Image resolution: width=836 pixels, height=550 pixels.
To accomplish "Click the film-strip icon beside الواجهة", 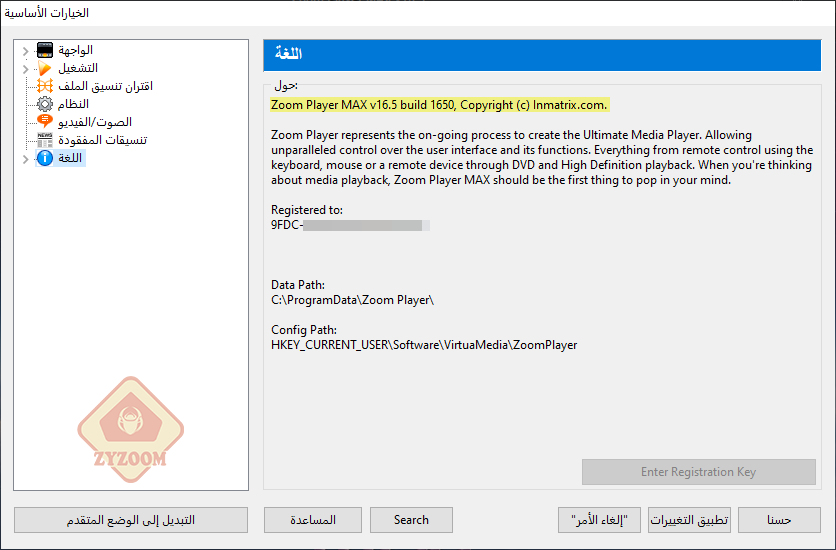I will click(x=45, y=50).
